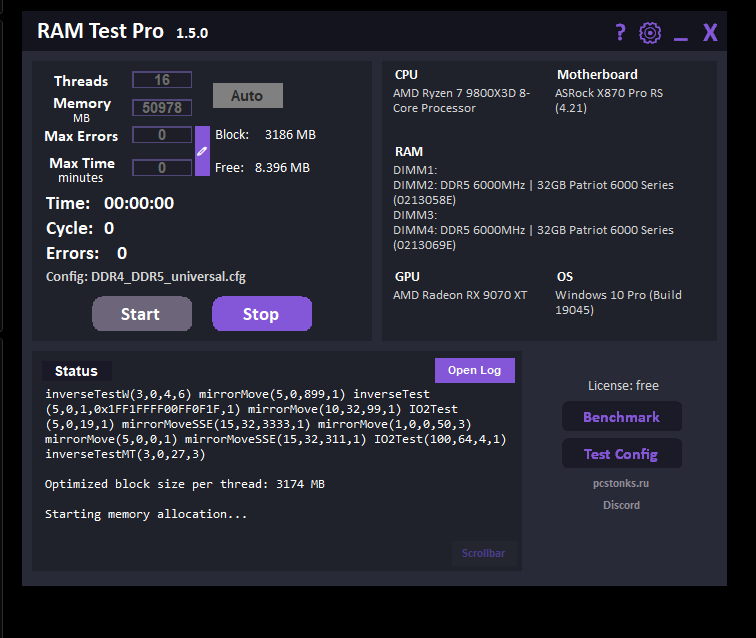Viewport: 756px width, 638px height.
Task: Click the inverseTestMT(3,0,27,3) log line
Action: tap(125, 454)
